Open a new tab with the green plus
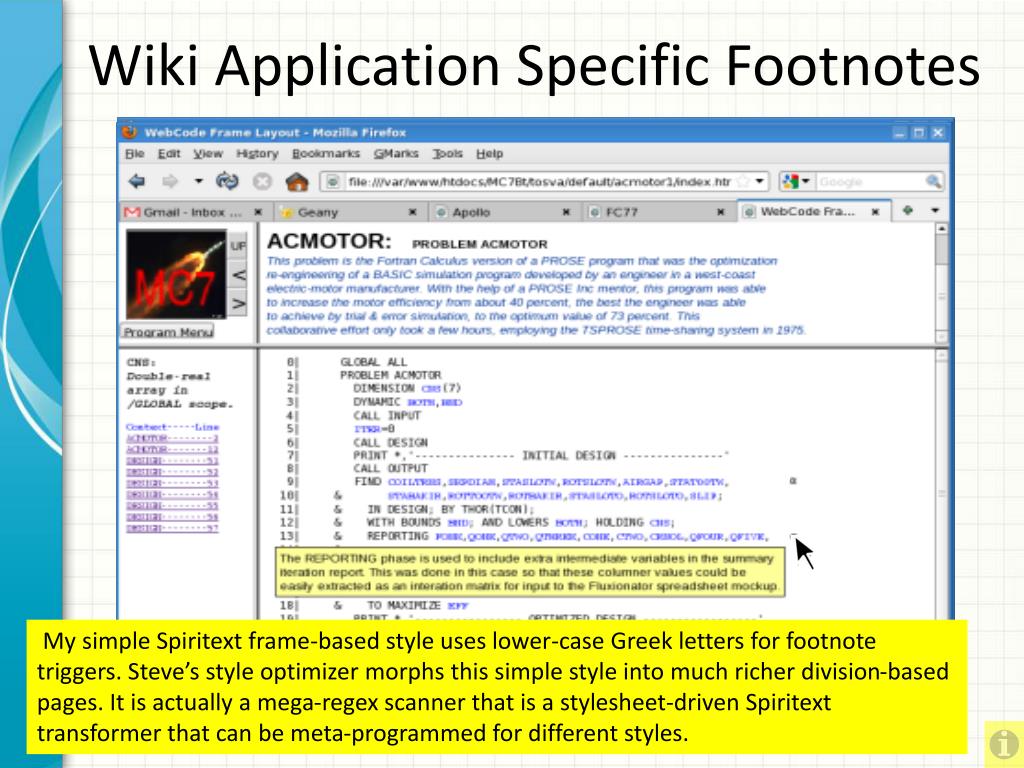Viewport: 1024px width, 768px height. (907, 210)
